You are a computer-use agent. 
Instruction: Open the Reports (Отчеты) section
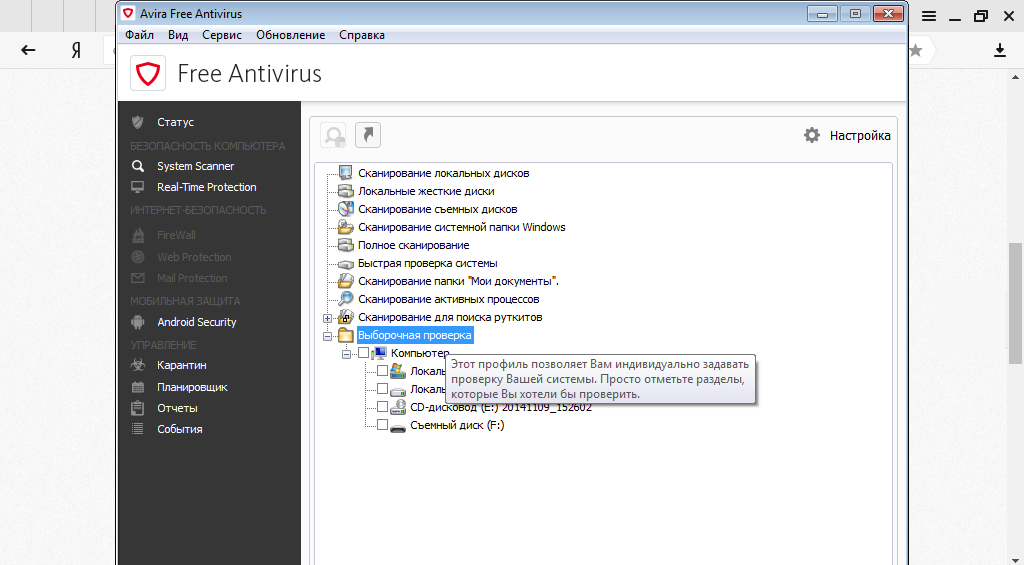[x=177, y=408]
